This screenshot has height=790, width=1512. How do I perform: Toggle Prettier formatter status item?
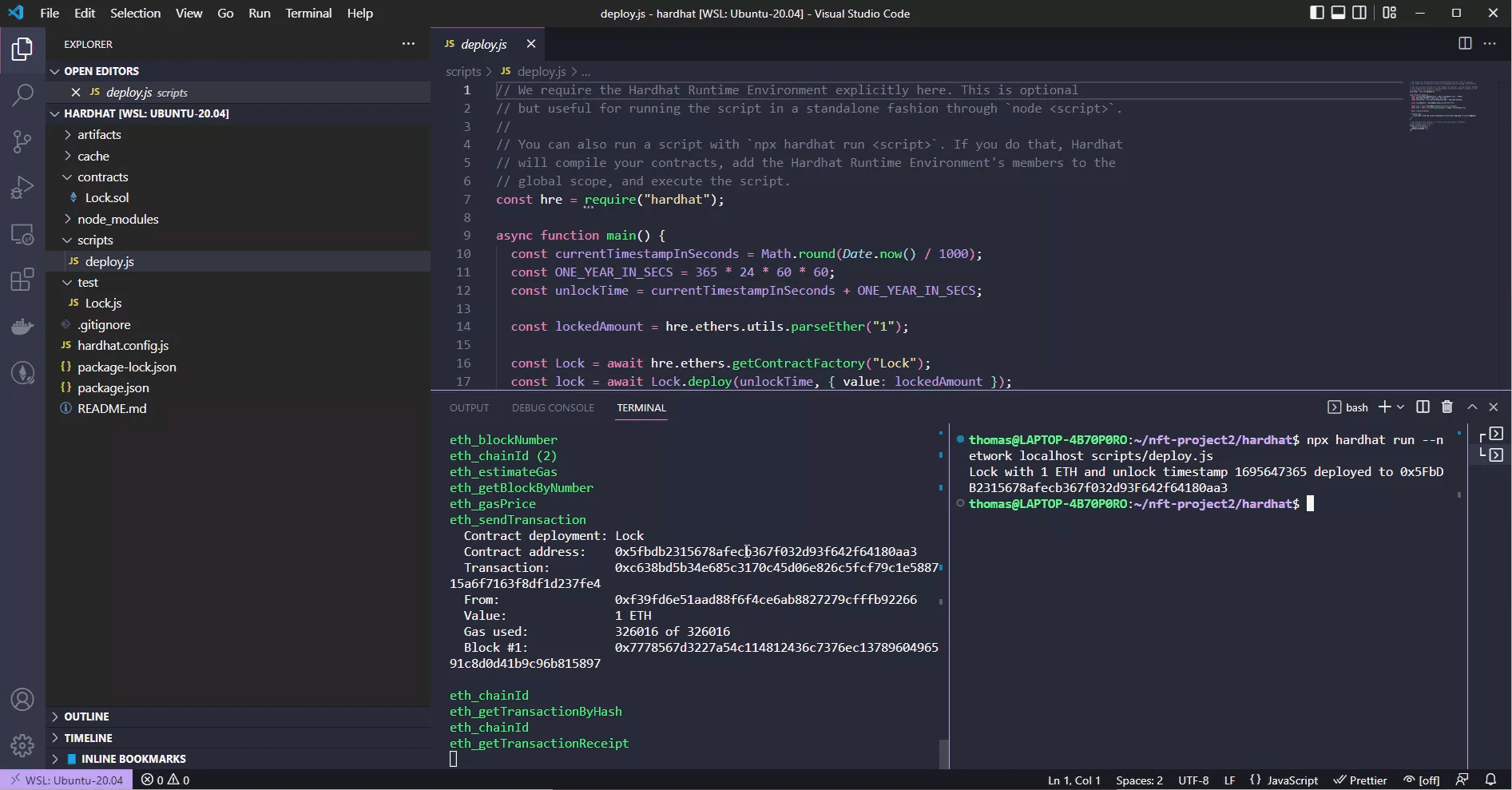[x=1360, y=780]
